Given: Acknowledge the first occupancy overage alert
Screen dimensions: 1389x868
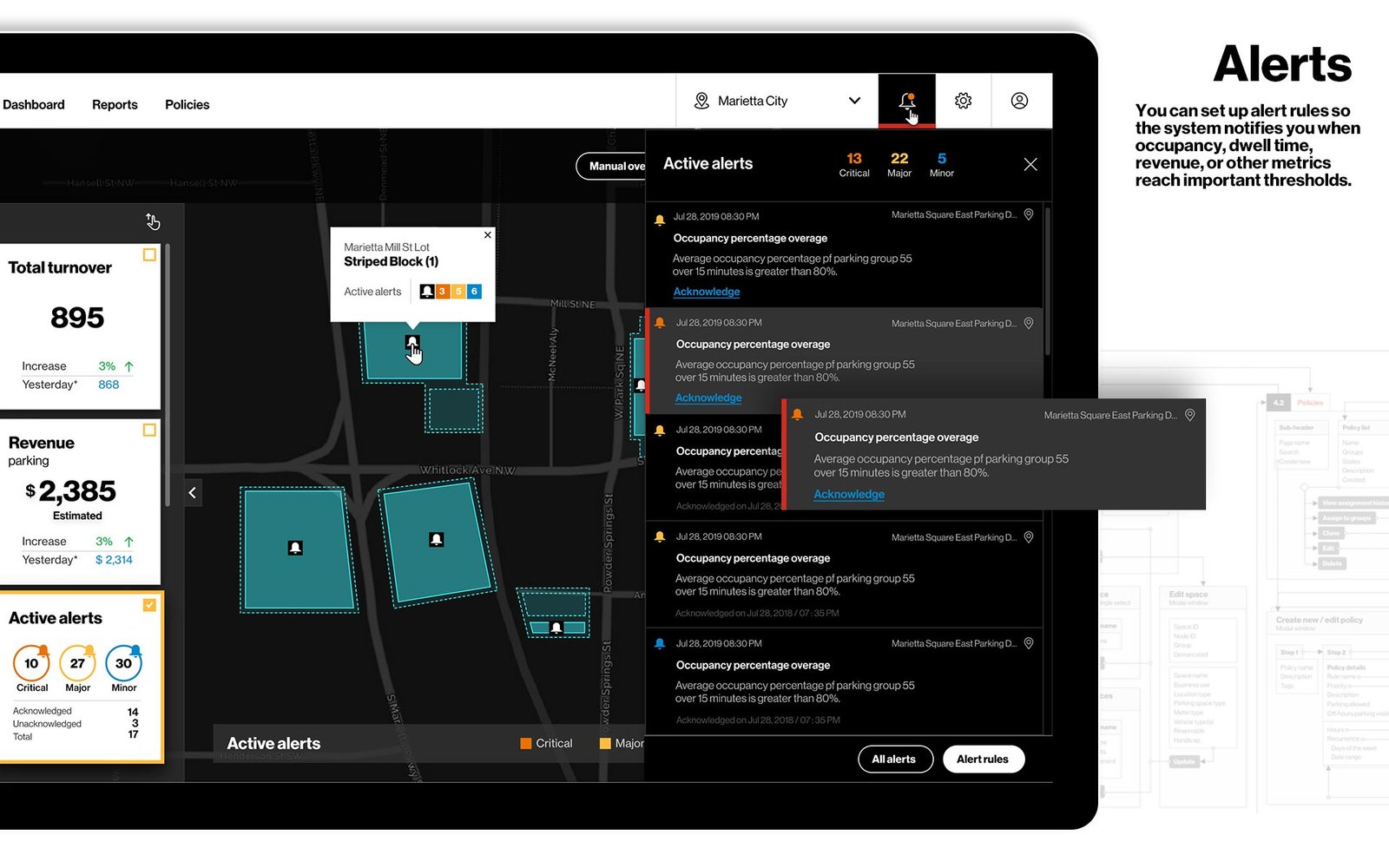Looking at the screenshot, I should tap(707, 292).
